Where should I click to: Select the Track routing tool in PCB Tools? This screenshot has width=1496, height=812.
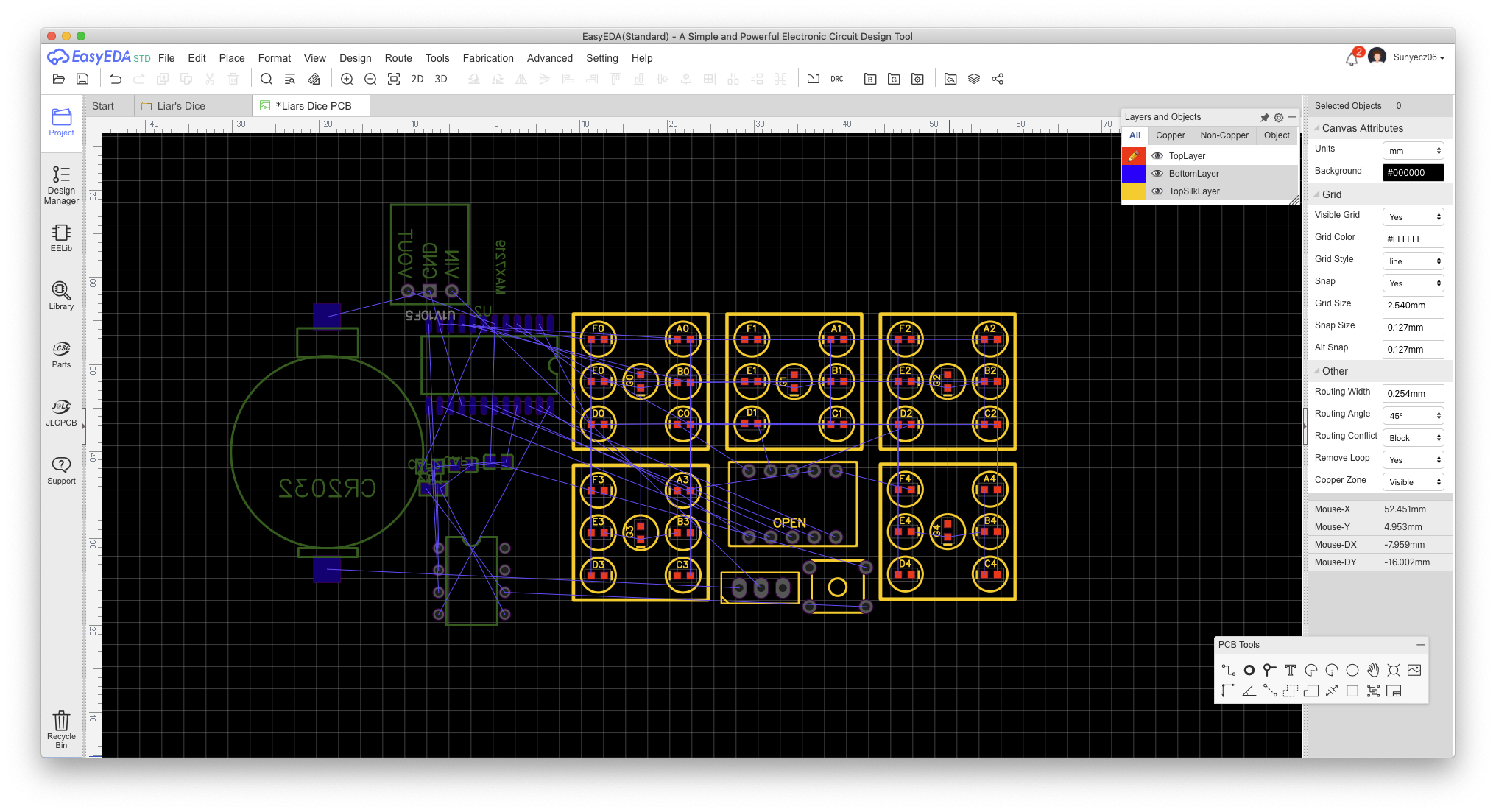1228,670
